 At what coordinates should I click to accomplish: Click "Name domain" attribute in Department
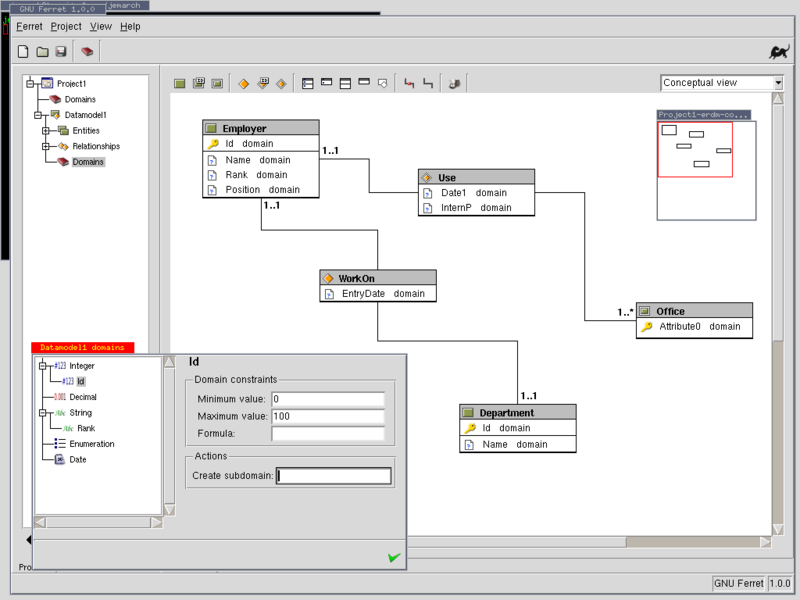click(515, 444)
